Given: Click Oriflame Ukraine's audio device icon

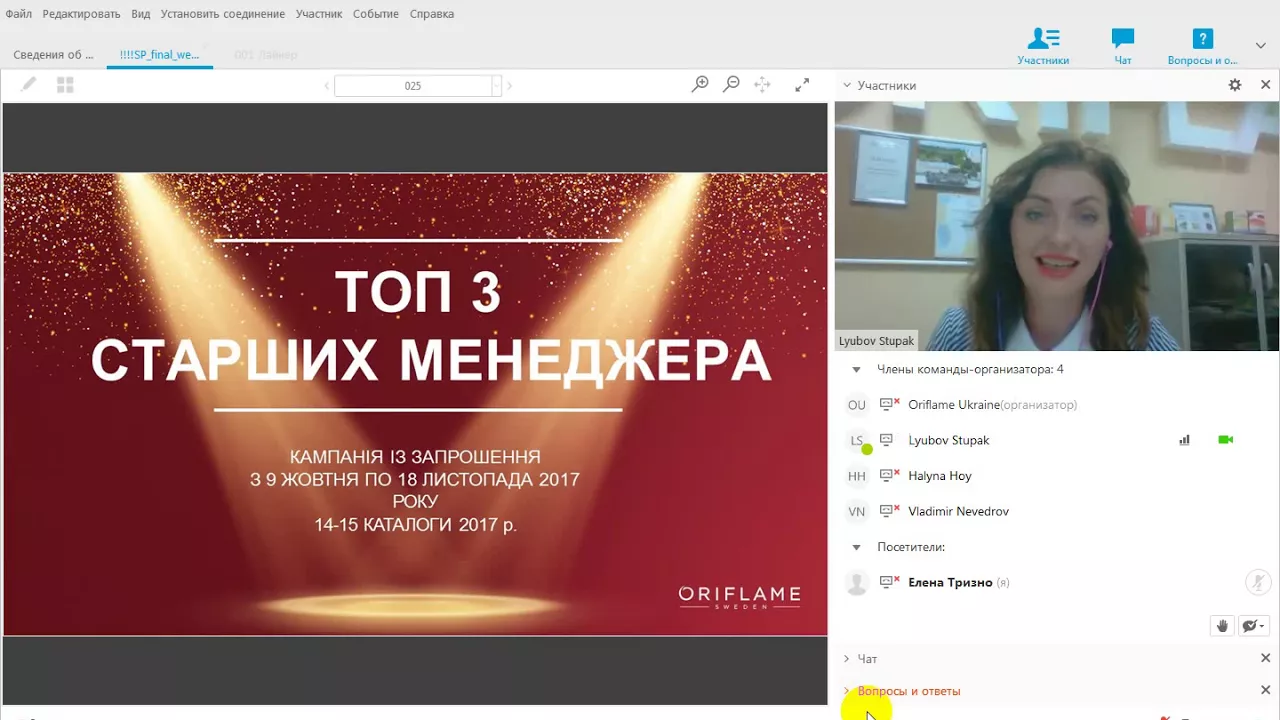Looking at the screenshot, I should 889,404.
